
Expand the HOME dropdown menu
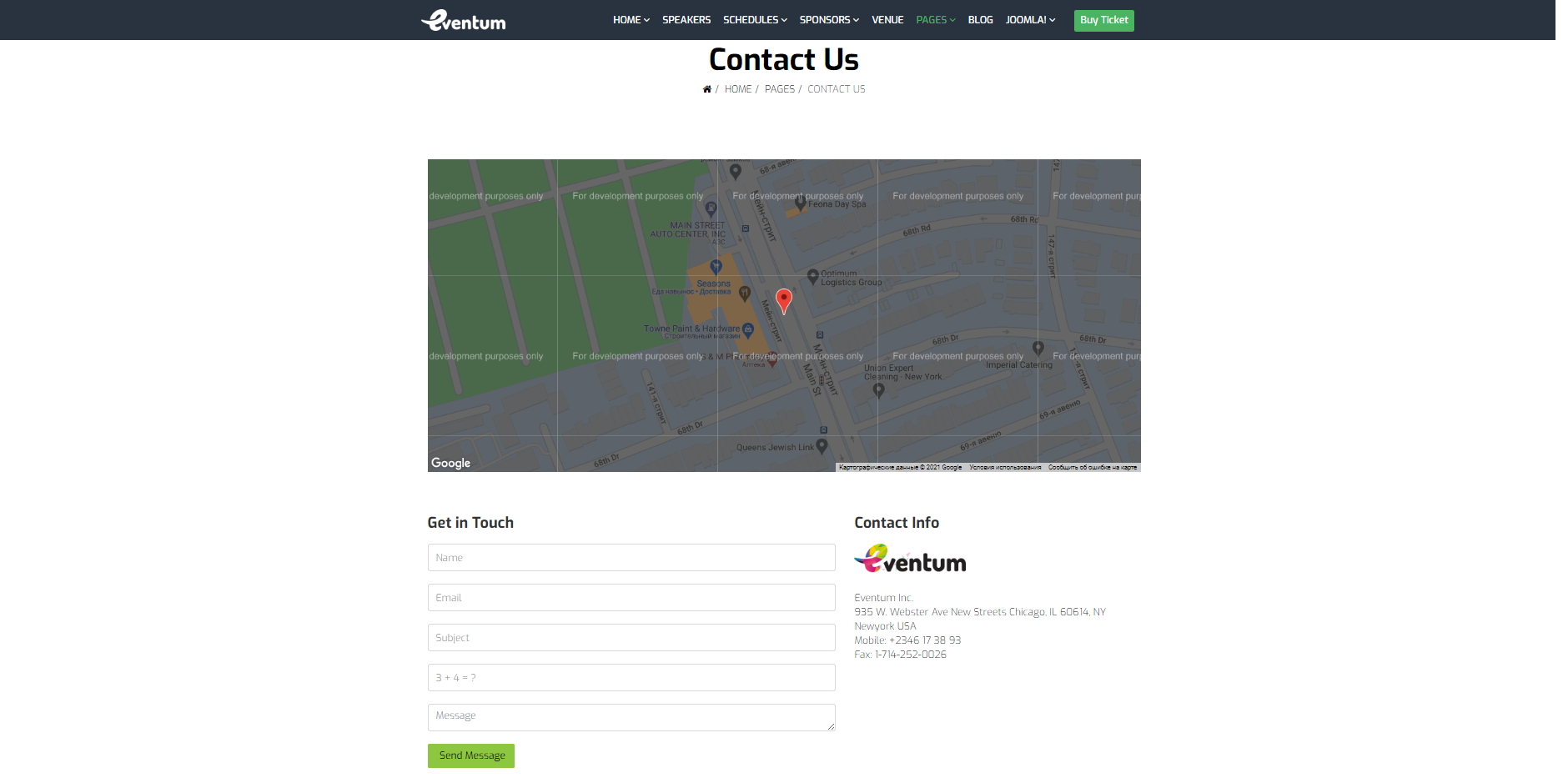(x=631, y=20)
